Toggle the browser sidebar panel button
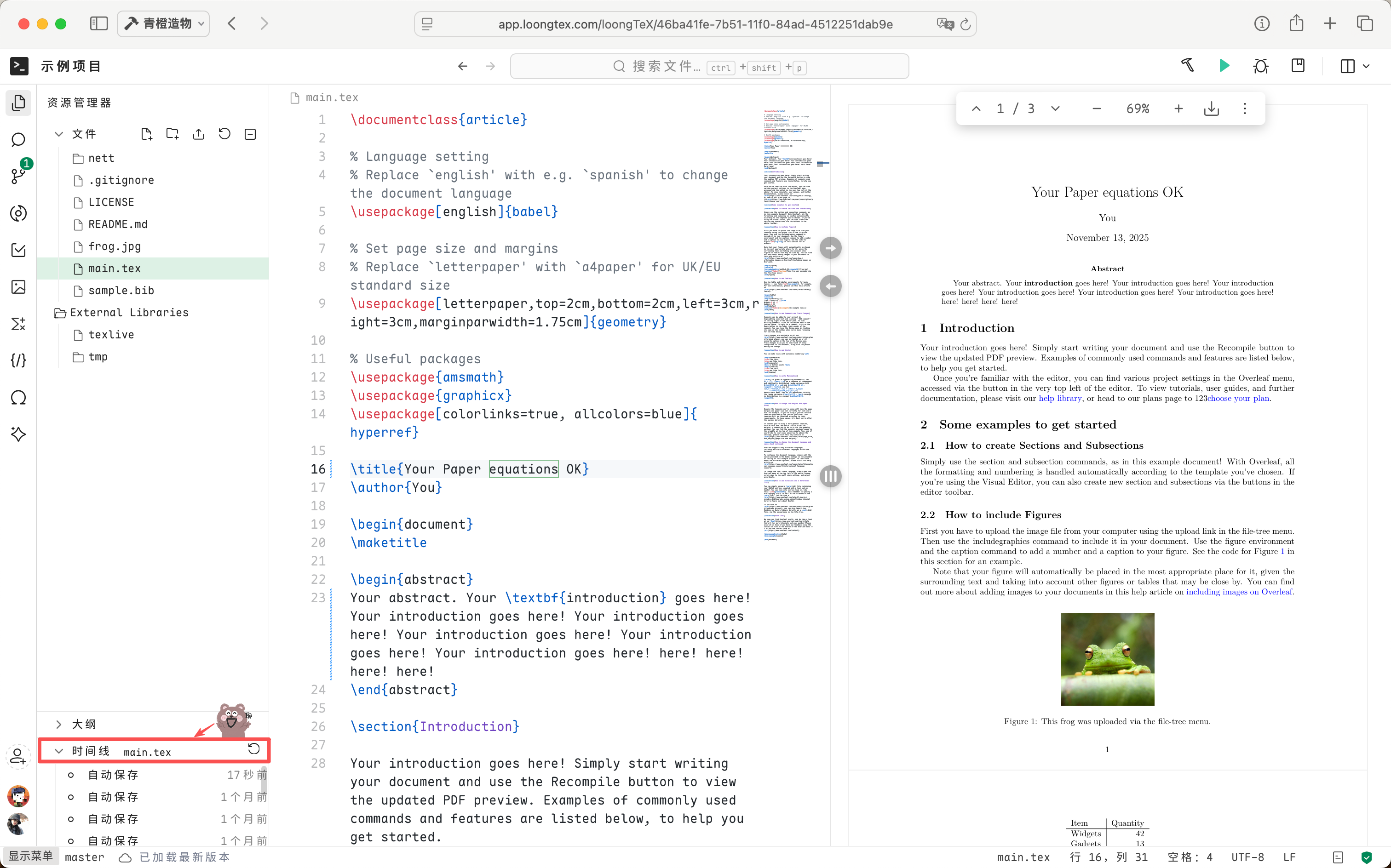The height and width of the screenshot is (868, 1391). click(99, 23)
